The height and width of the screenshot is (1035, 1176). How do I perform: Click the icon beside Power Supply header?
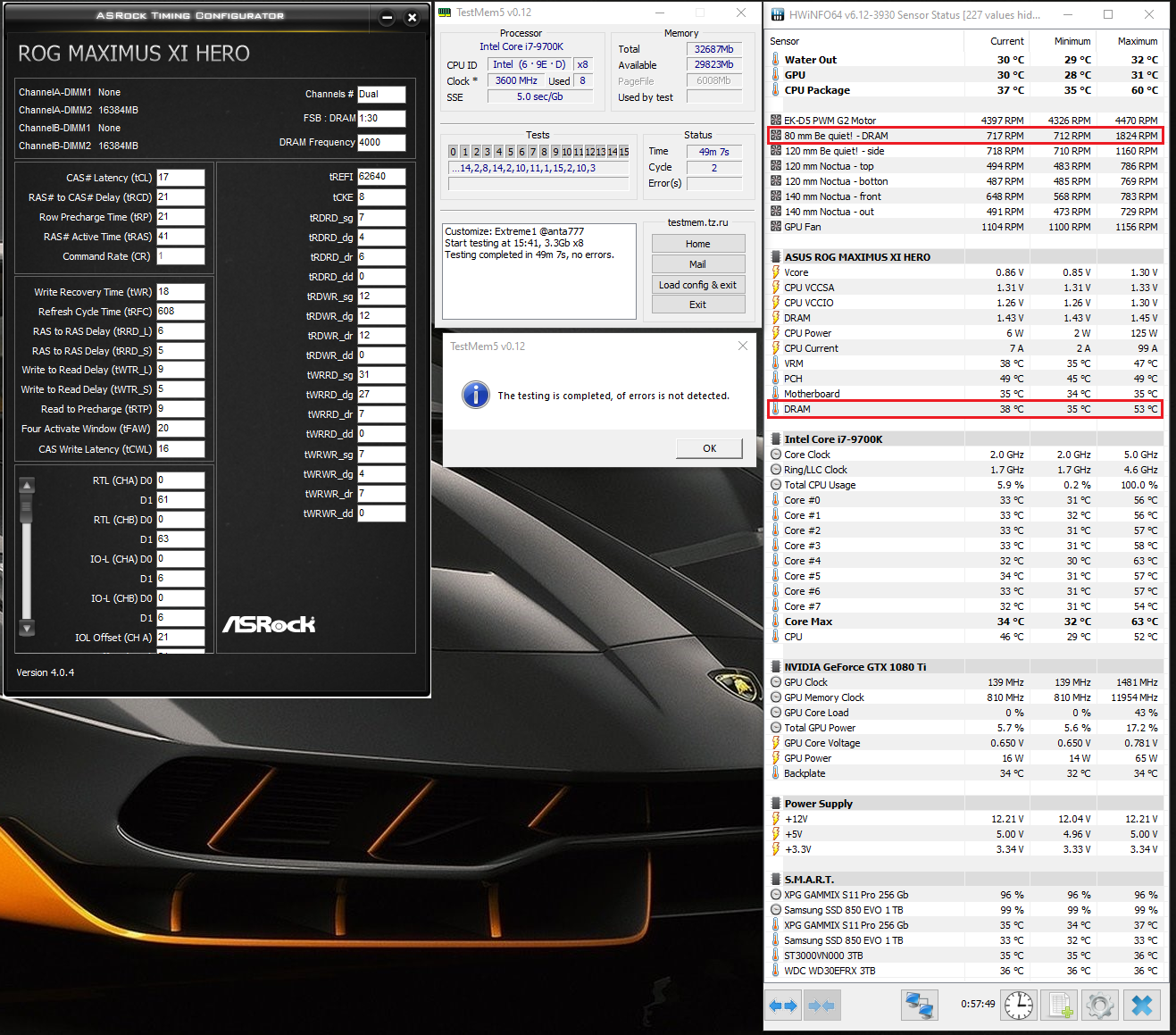tap(776, 804)
